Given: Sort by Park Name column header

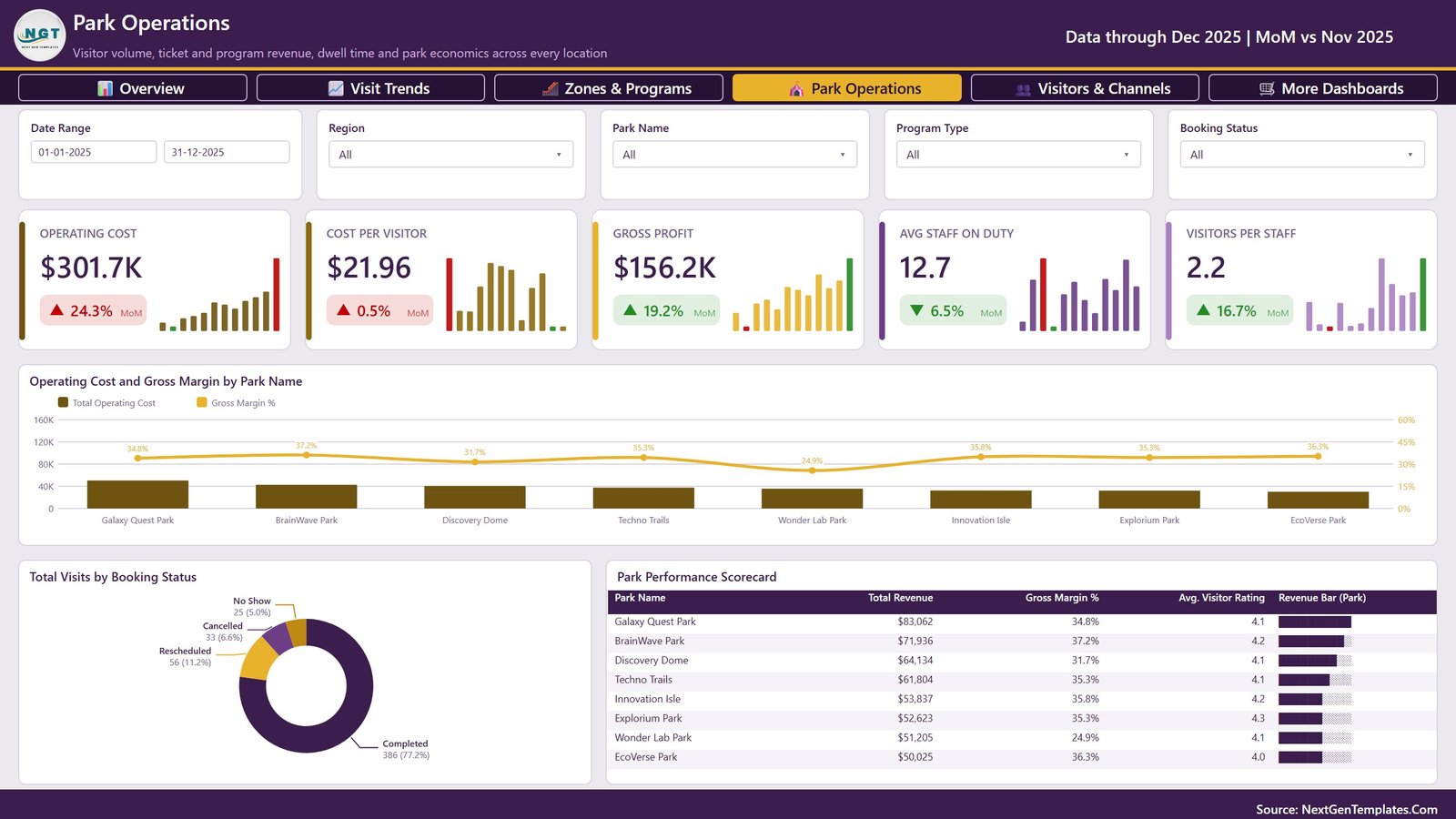Looking at the screenshot, I should [x=640, y=598].
